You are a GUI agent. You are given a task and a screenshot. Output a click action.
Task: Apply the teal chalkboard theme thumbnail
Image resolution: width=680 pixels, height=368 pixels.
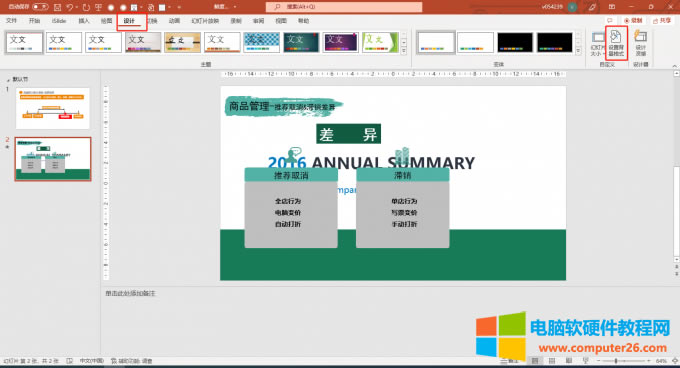(301, 42)
